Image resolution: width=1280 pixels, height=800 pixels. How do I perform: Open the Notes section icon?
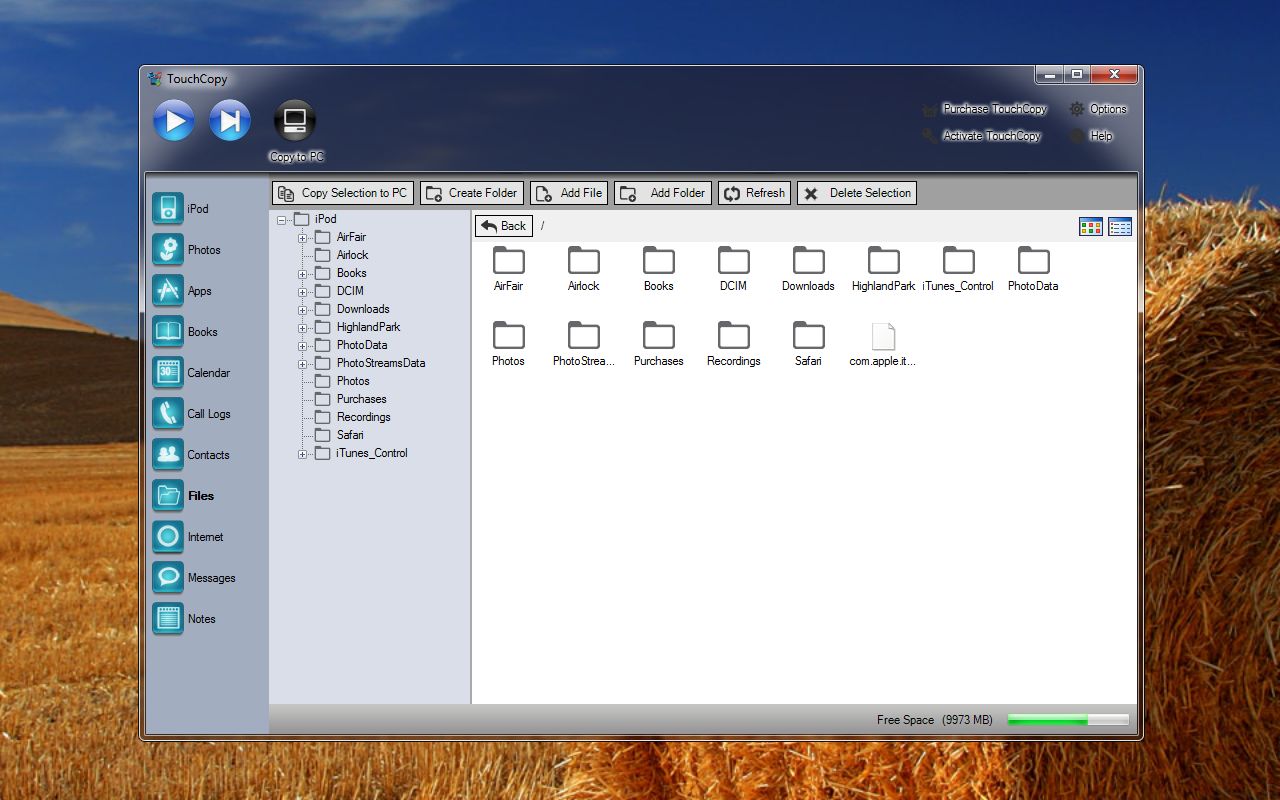(168, 619)
